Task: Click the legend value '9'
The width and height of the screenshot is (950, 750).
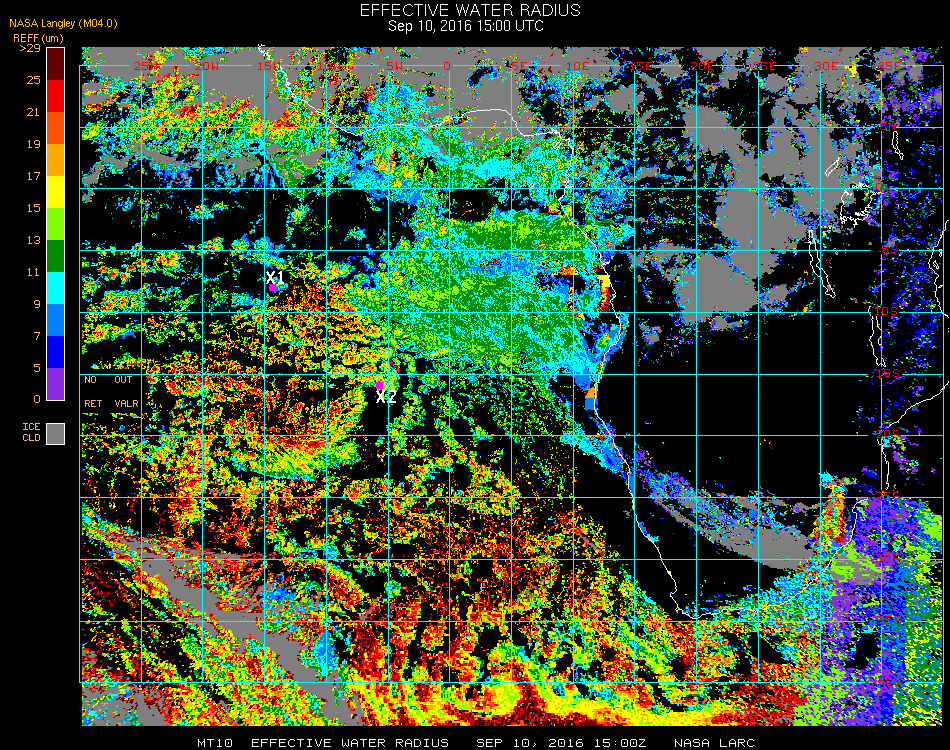Action: pyautogui.click(x=37, y=304)
